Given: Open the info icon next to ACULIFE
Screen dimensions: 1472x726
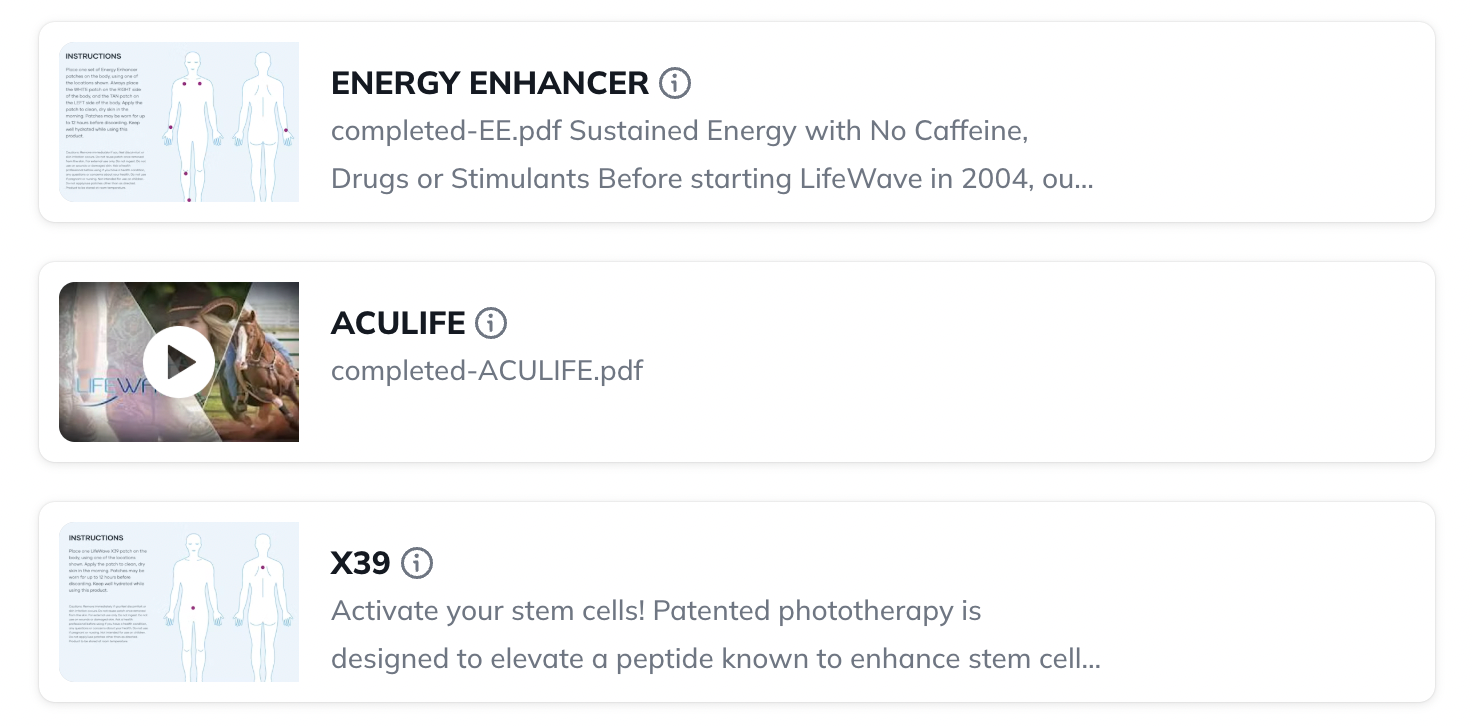Looking at the screenshot, I should (491, 323).
